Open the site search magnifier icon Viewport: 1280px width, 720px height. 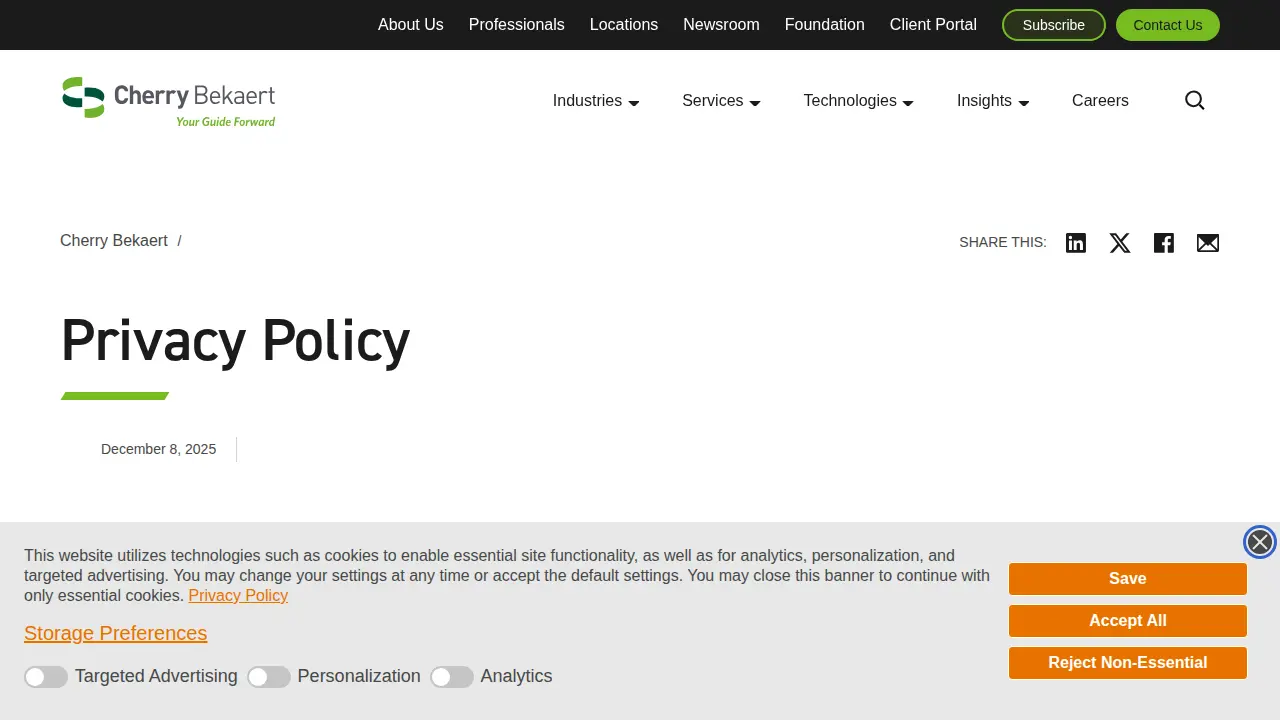tap(1194, 100)
